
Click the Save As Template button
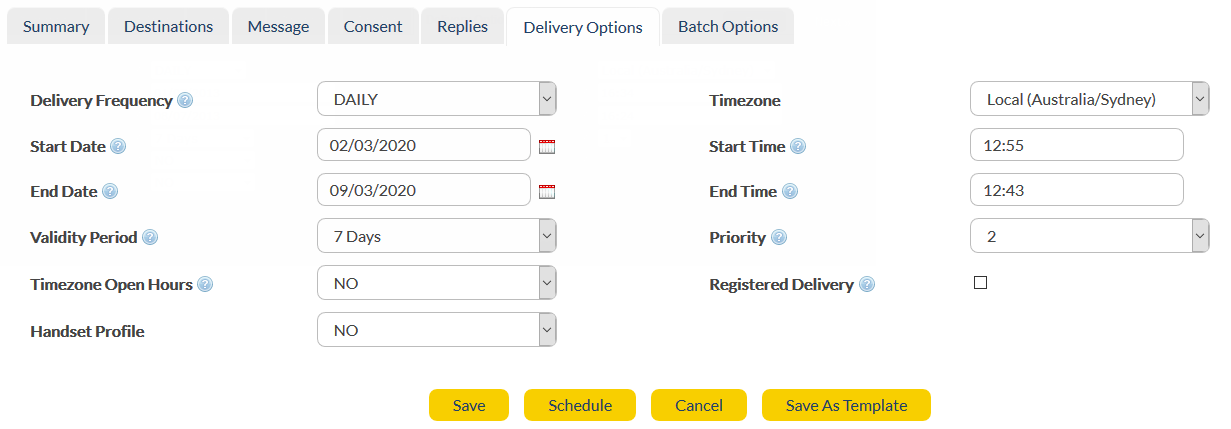846,405
